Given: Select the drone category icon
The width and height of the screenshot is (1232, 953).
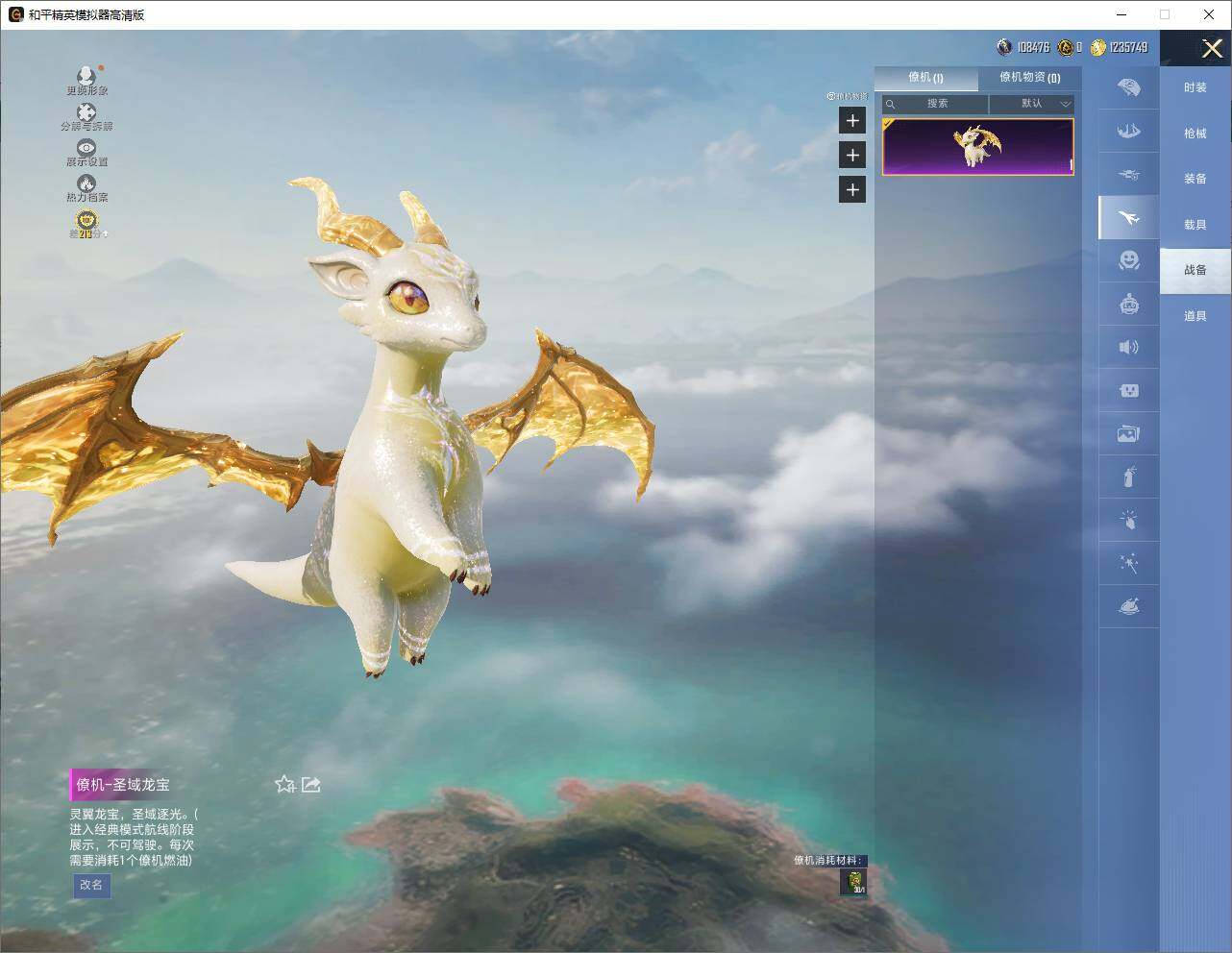Looking at the screenshot, I should (1129, 174).
